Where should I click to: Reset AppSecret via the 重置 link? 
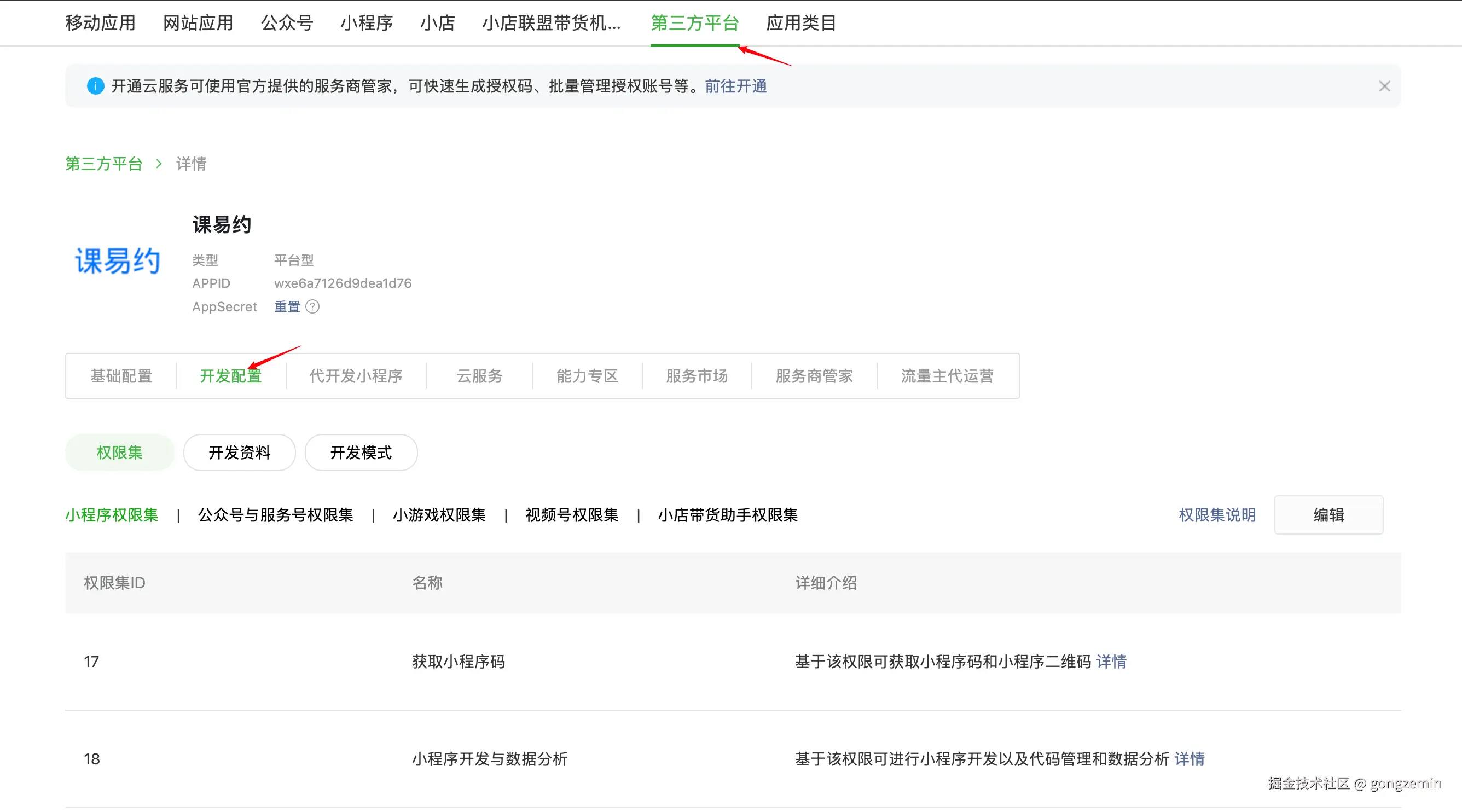pyautogui.click(x=287, y=307)
